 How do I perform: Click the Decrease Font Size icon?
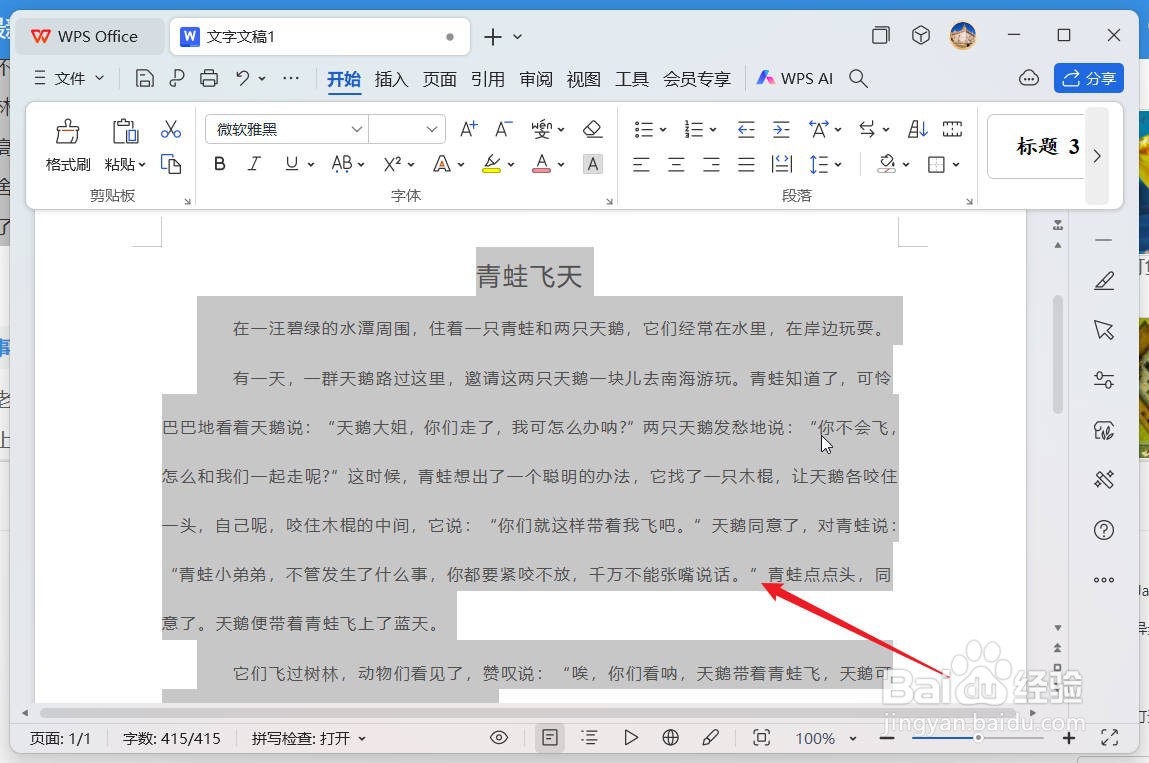[x=503, y=128]
